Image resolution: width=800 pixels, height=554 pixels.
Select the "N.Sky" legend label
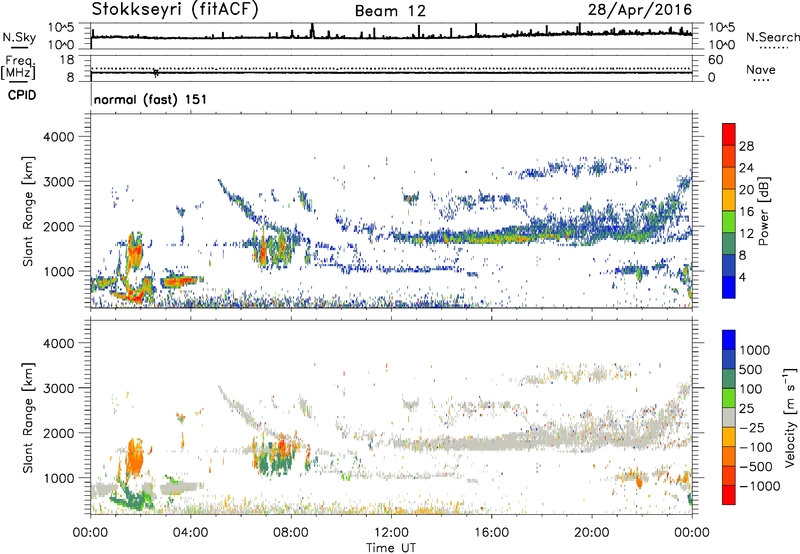click(x=19, y=37)
